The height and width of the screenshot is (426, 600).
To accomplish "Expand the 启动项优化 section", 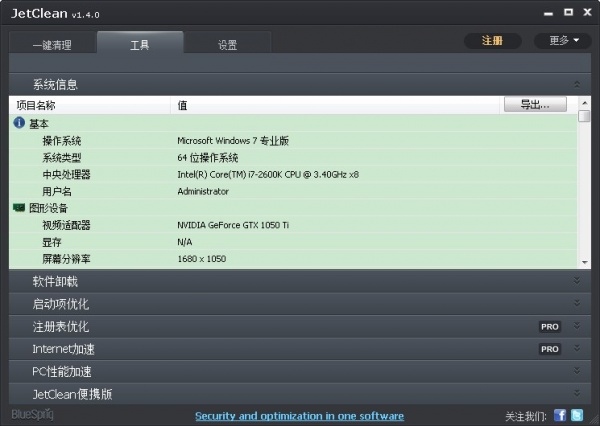I will 576,304.
